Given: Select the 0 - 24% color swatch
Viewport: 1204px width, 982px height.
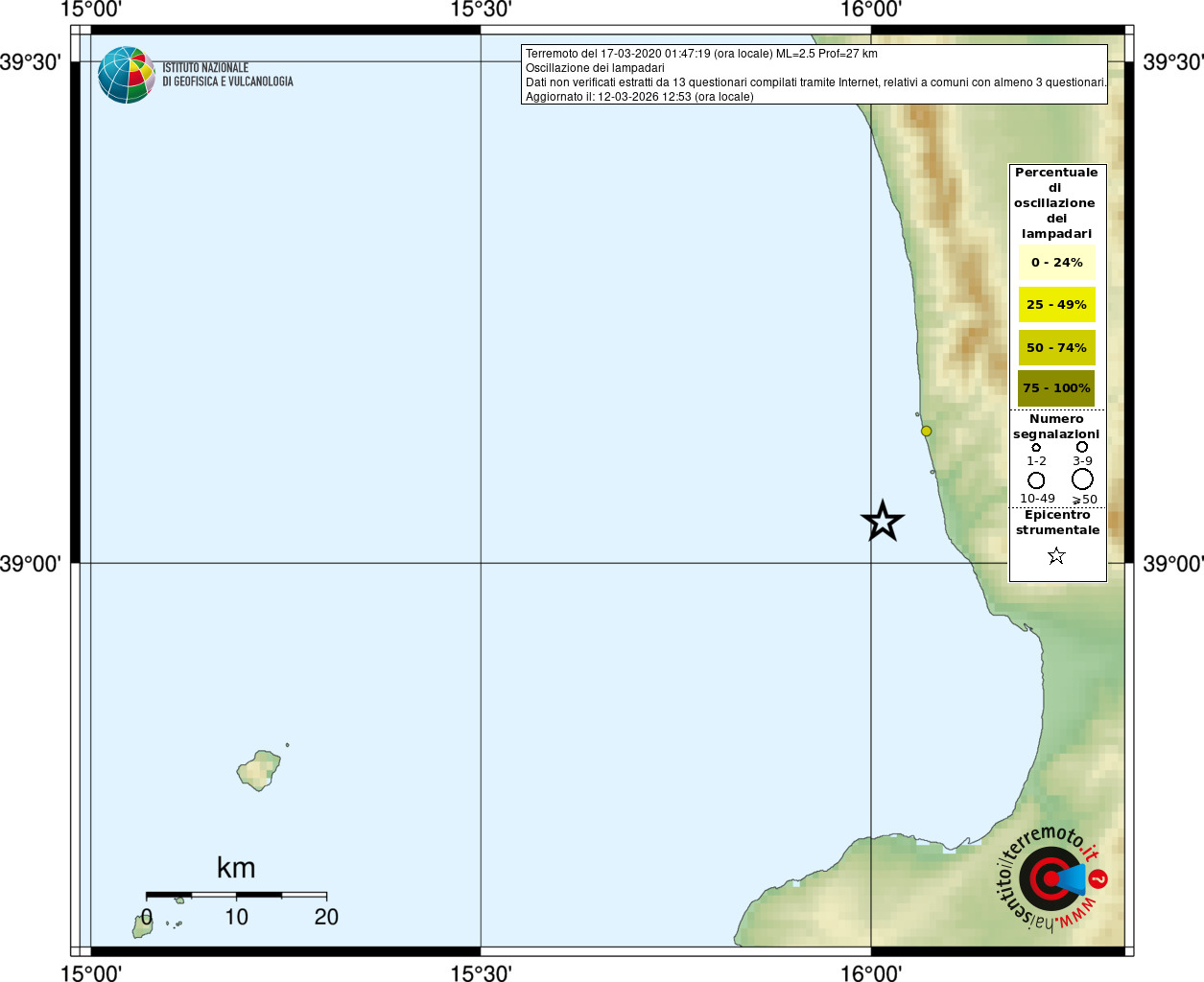Looking at the screenshot, I should (1056, 262).
